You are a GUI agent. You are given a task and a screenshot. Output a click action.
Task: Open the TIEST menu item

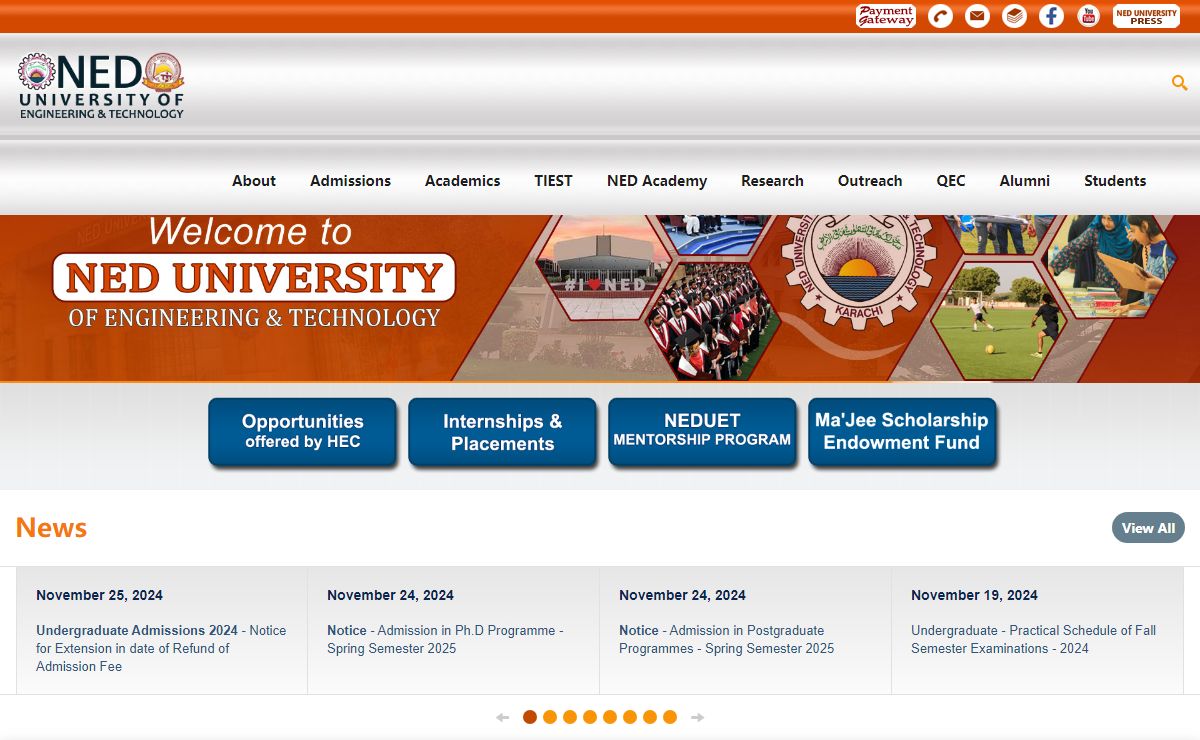click(x=553, y=181)
